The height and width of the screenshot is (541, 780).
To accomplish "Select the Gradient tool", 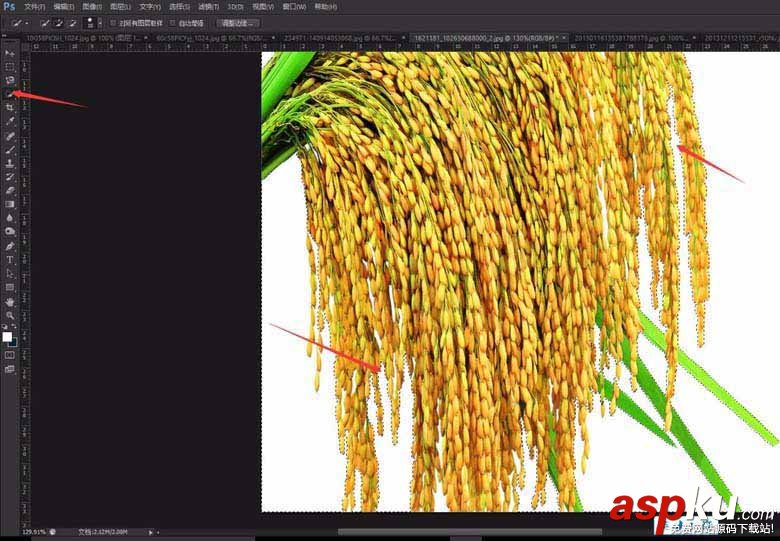I will pos(9,204).
